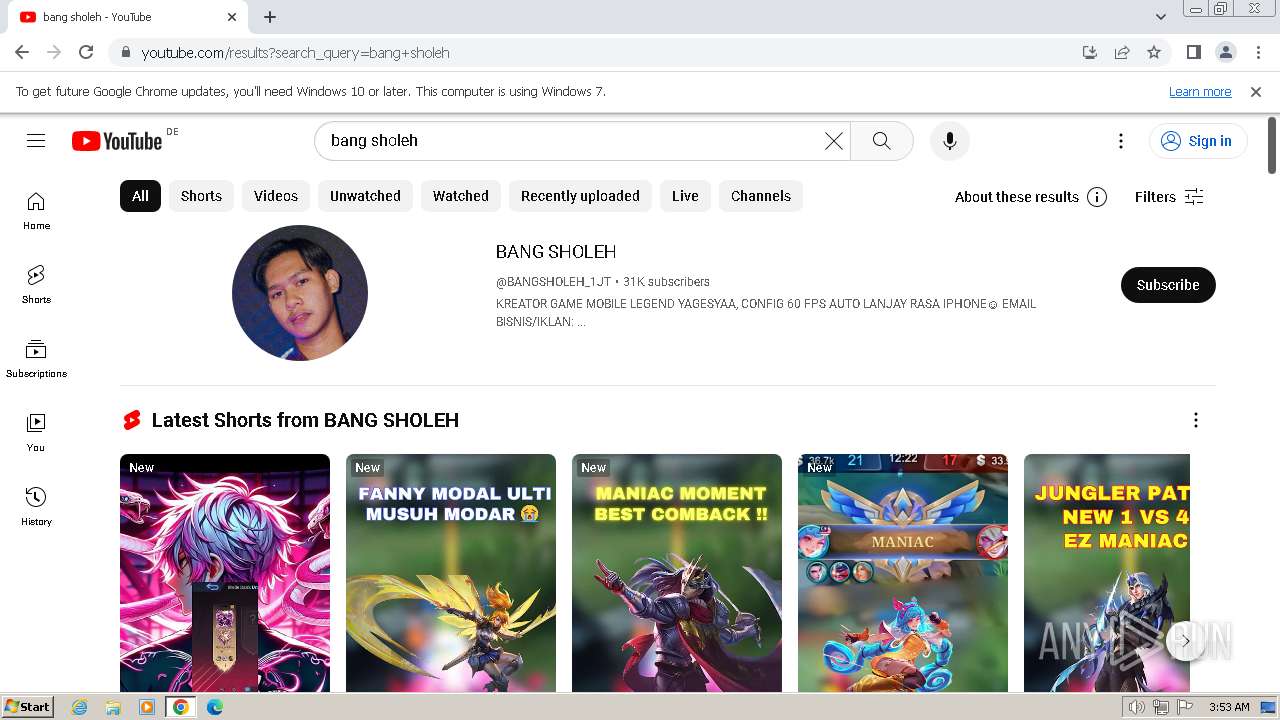The height and width of the screenshot is (720, 1280).
Task: Focus the YouTube search box
Action: [570, 141]
